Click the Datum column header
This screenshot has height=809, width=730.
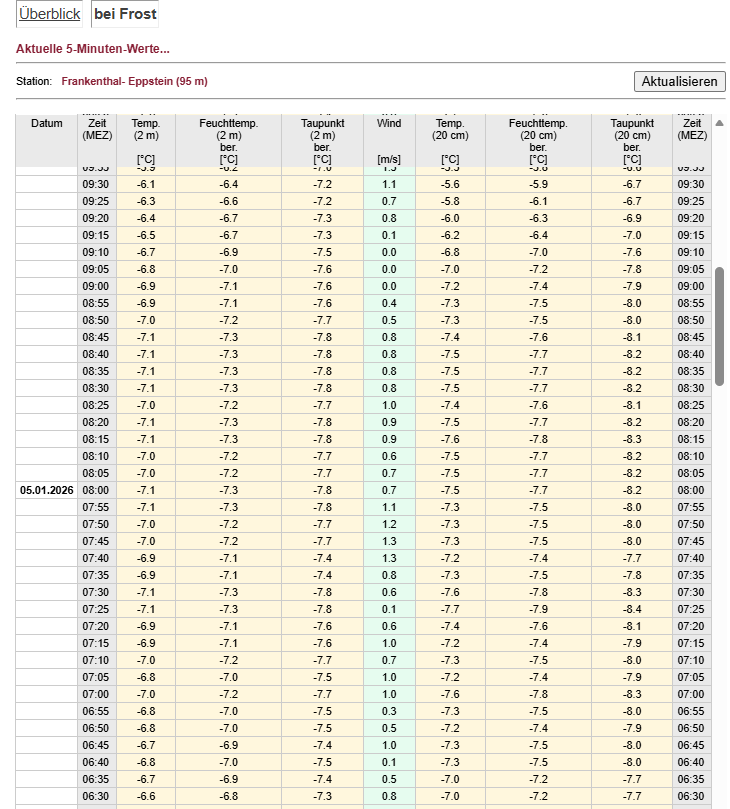[x=46, y=124]
